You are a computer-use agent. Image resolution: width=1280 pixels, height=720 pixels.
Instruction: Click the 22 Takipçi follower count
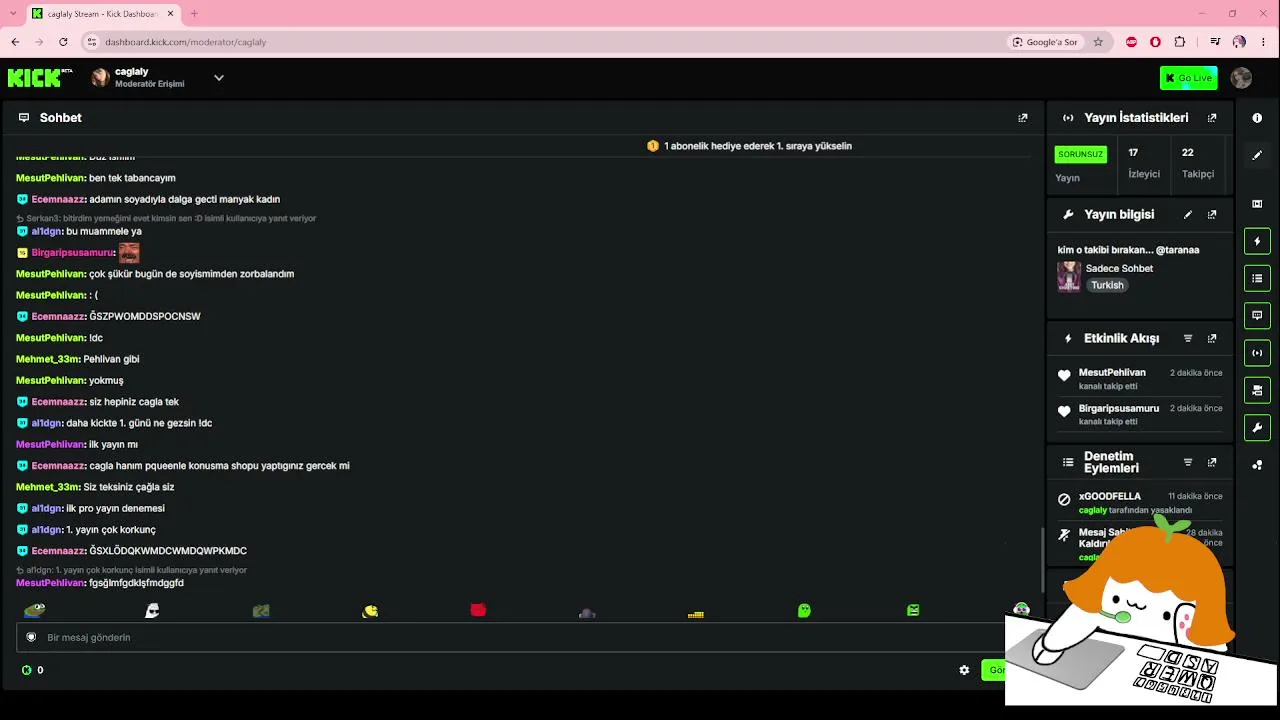(x=1198, y=163)
